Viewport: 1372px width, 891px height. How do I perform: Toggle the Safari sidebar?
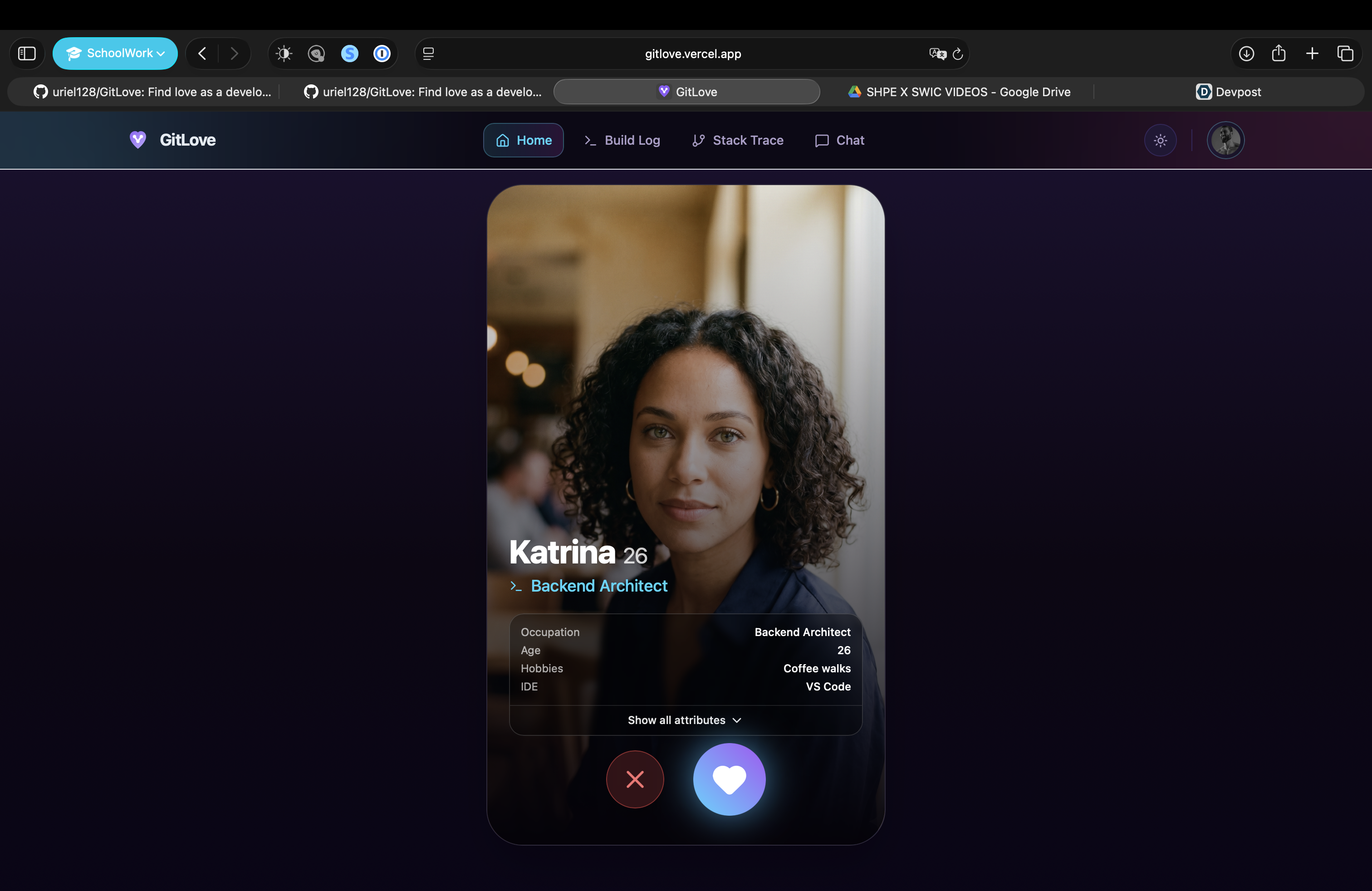(27, 54)
